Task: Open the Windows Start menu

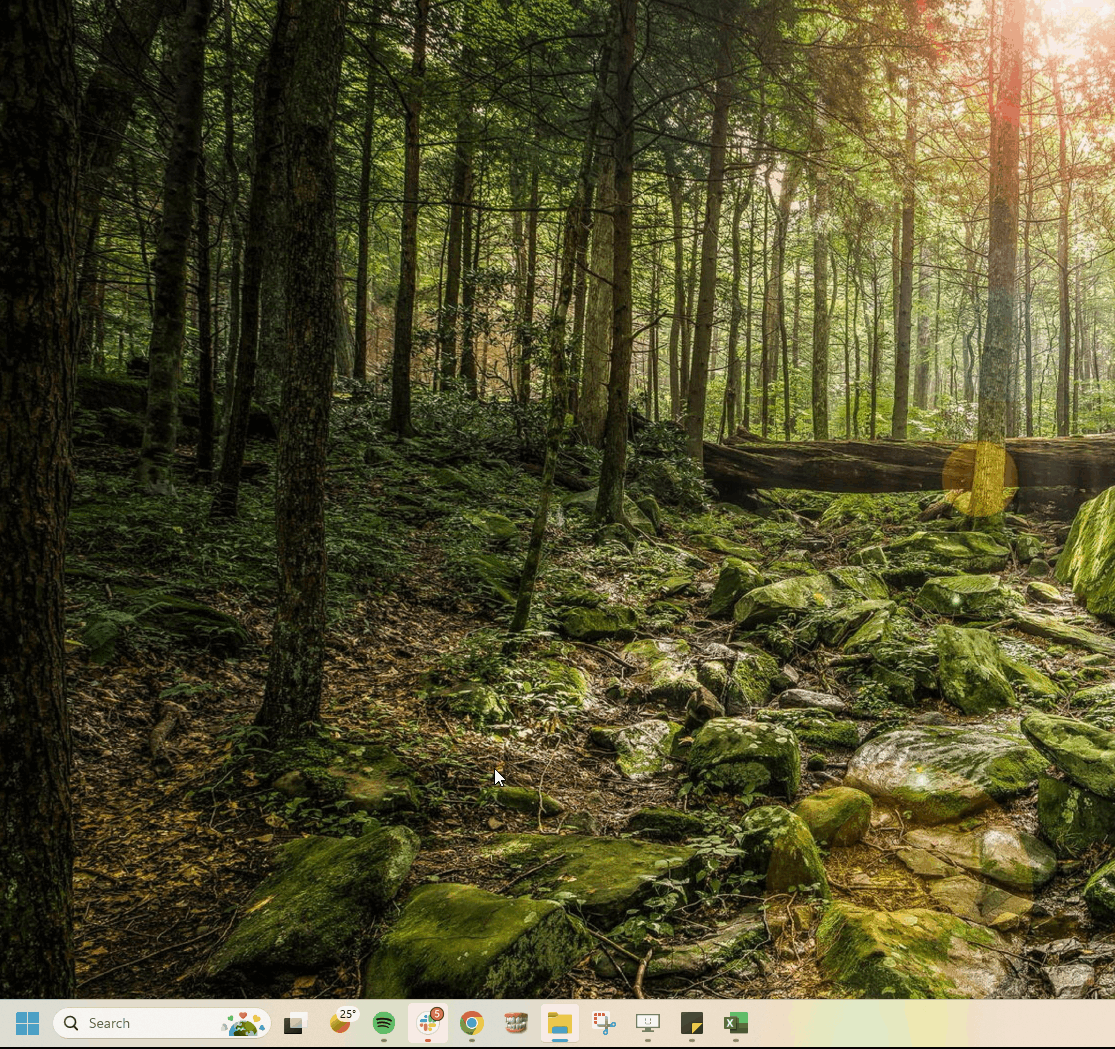Action: pyautogui.click(x=27, y=1023)
